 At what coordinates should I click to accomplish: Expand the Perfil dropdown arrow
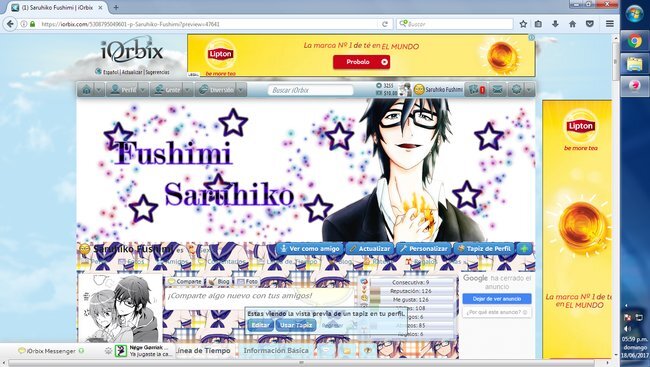point(143,90)
